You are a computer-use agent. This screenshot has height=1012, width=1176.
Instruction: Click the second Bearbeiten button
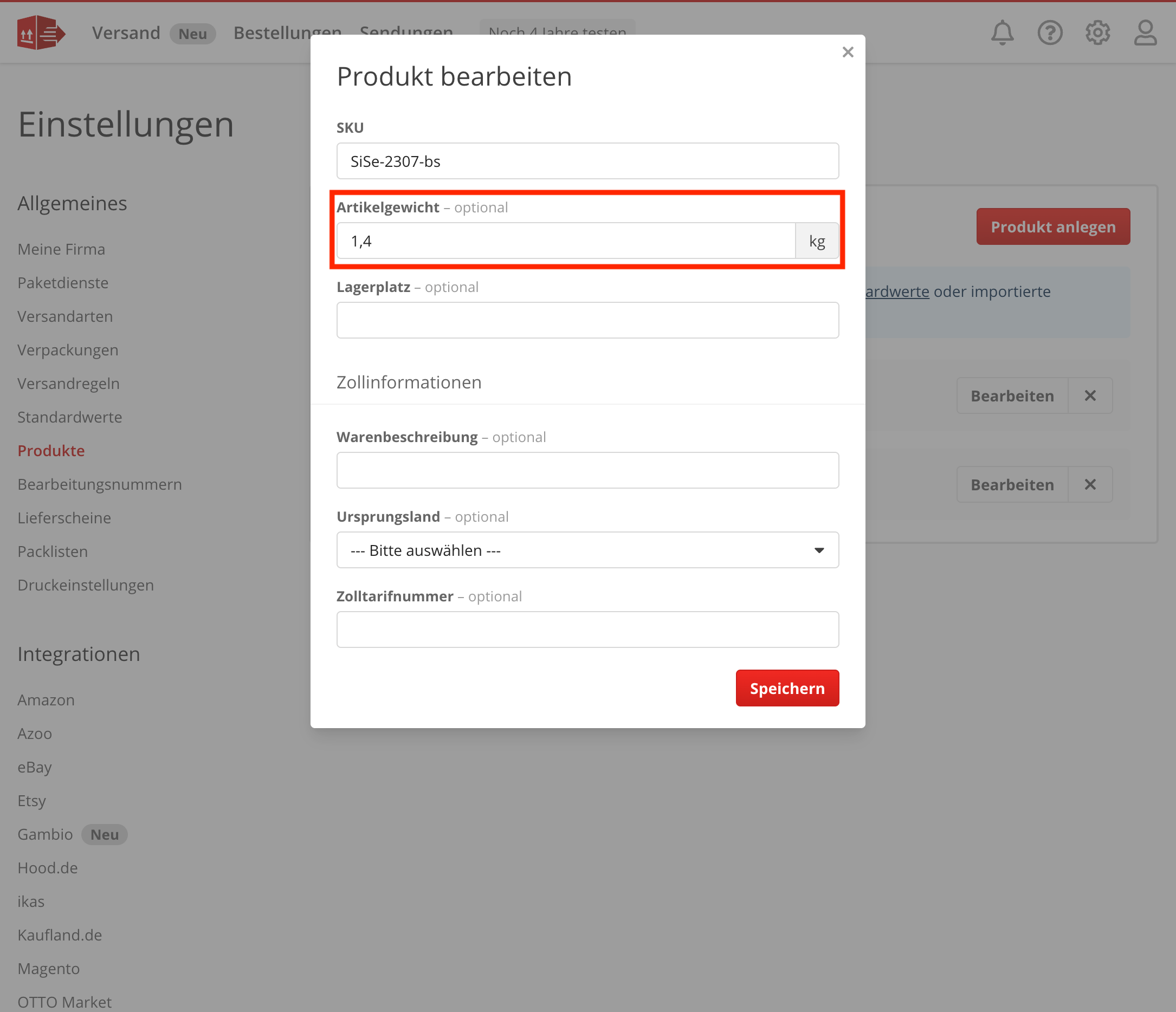1012,485
